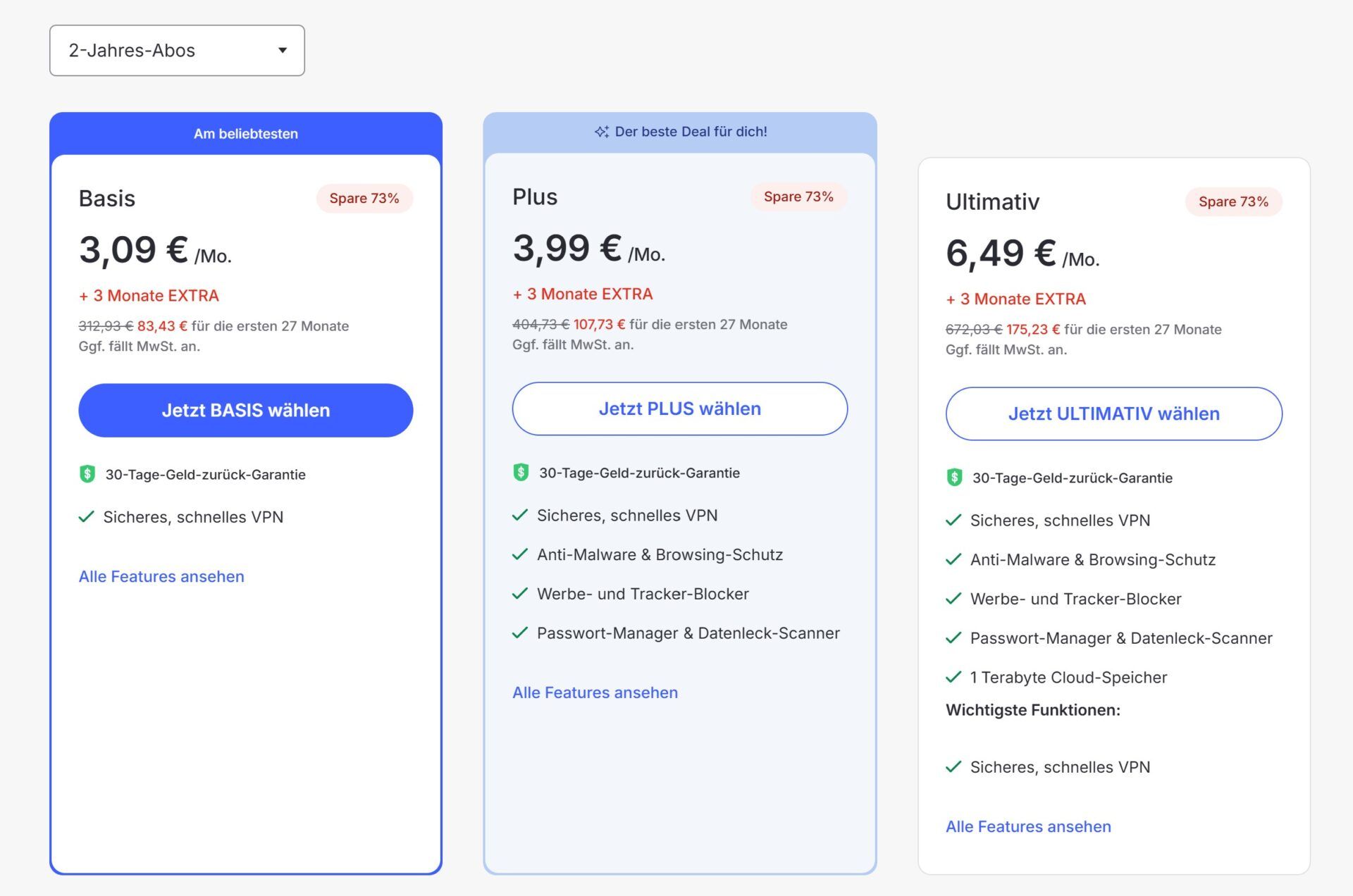Click Ggf. fällt MwSt. an. note in Plus card
Screen dimensions: 1353x896
[573, 345]
